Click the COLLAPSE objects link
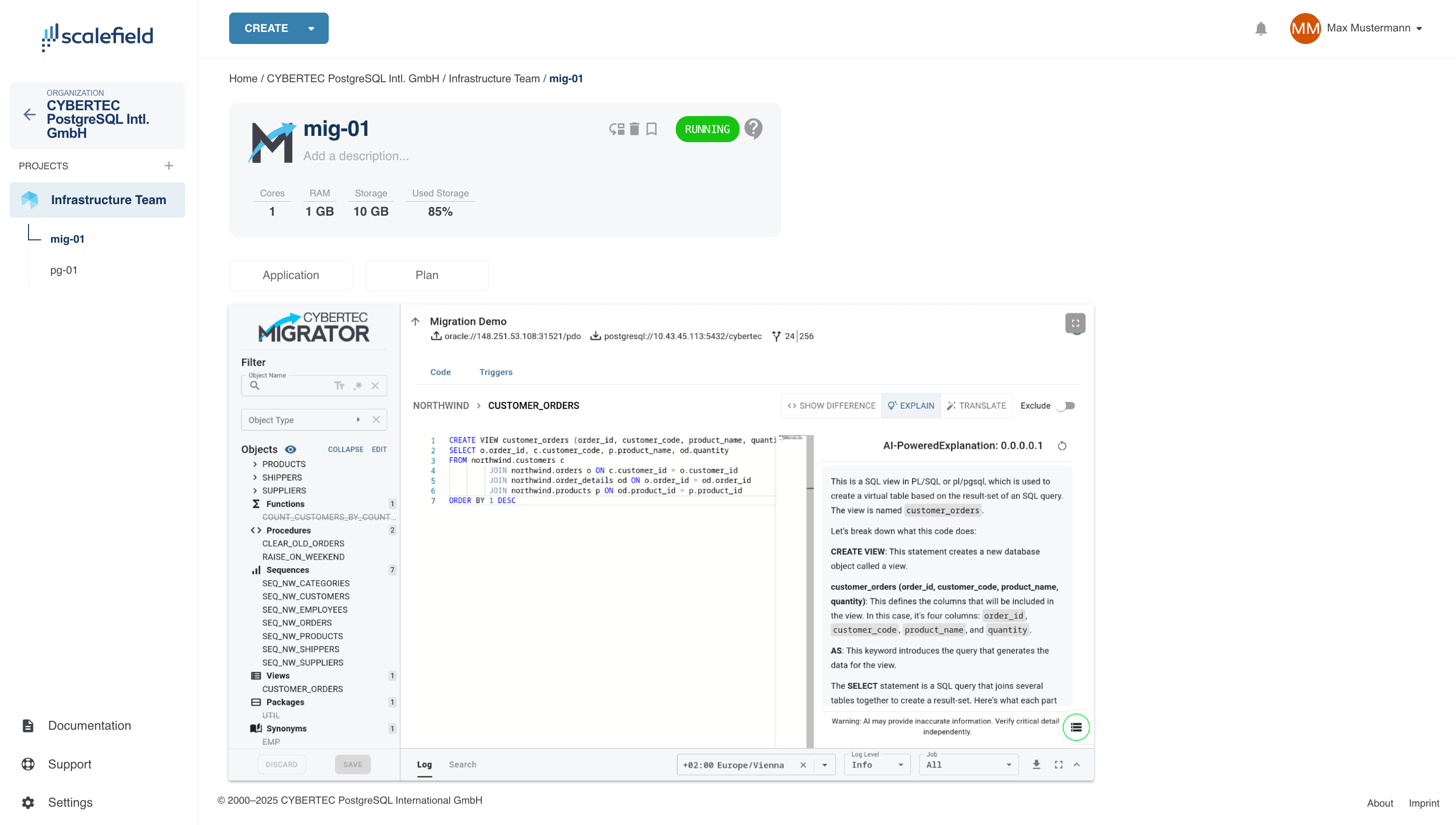 tap(346, 449)
